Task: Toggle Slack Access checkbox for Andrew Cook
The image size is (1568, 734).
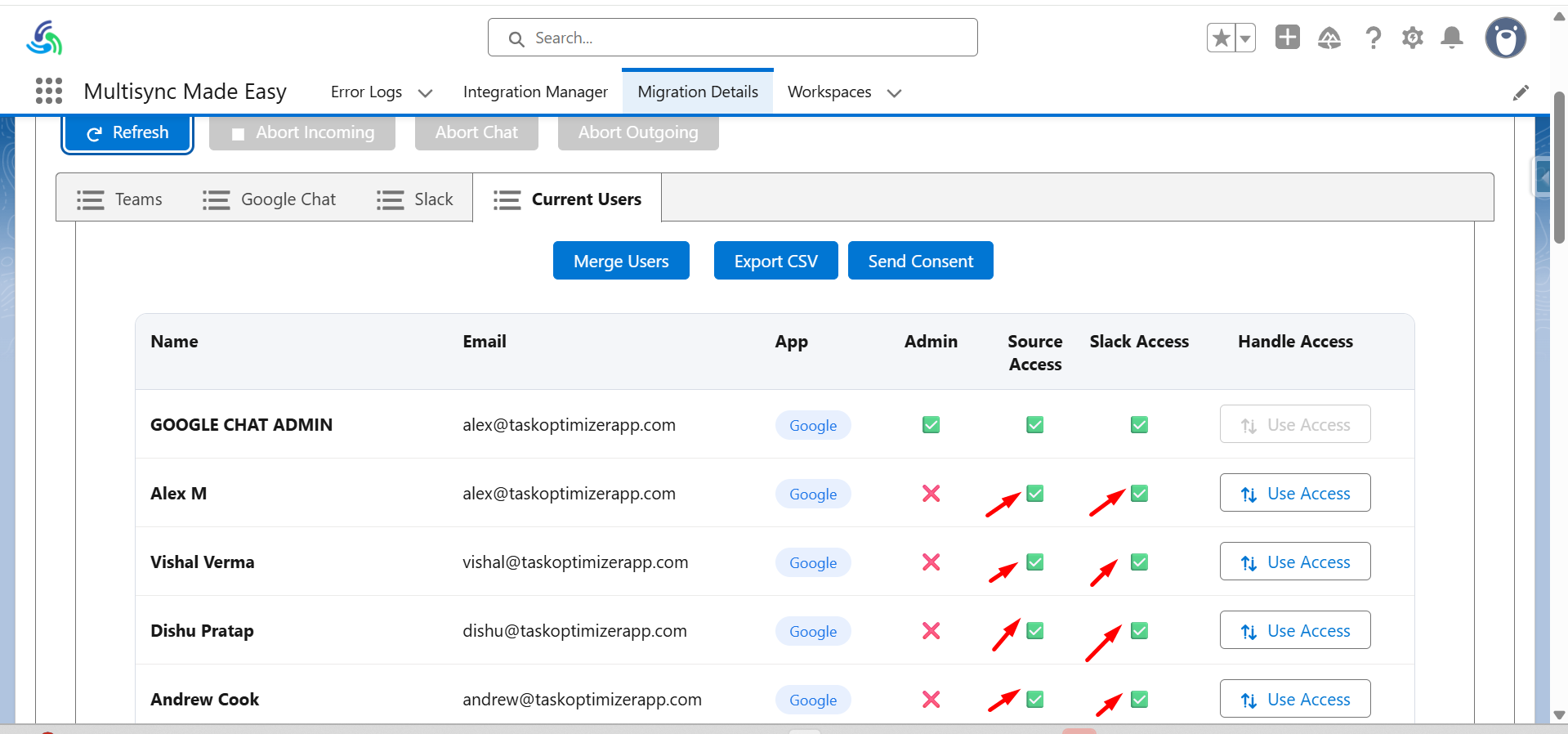Action: click(1139, 700)
